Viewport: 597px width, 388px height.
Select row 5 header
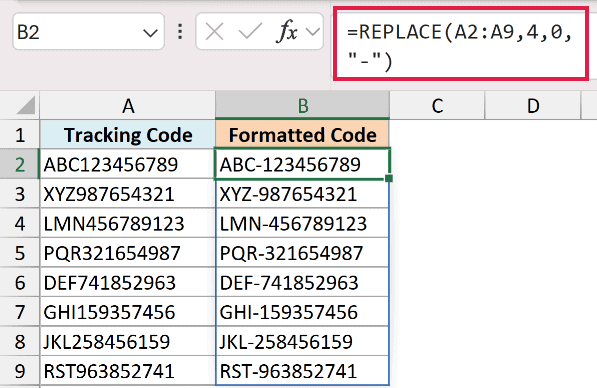pos(20,253)
